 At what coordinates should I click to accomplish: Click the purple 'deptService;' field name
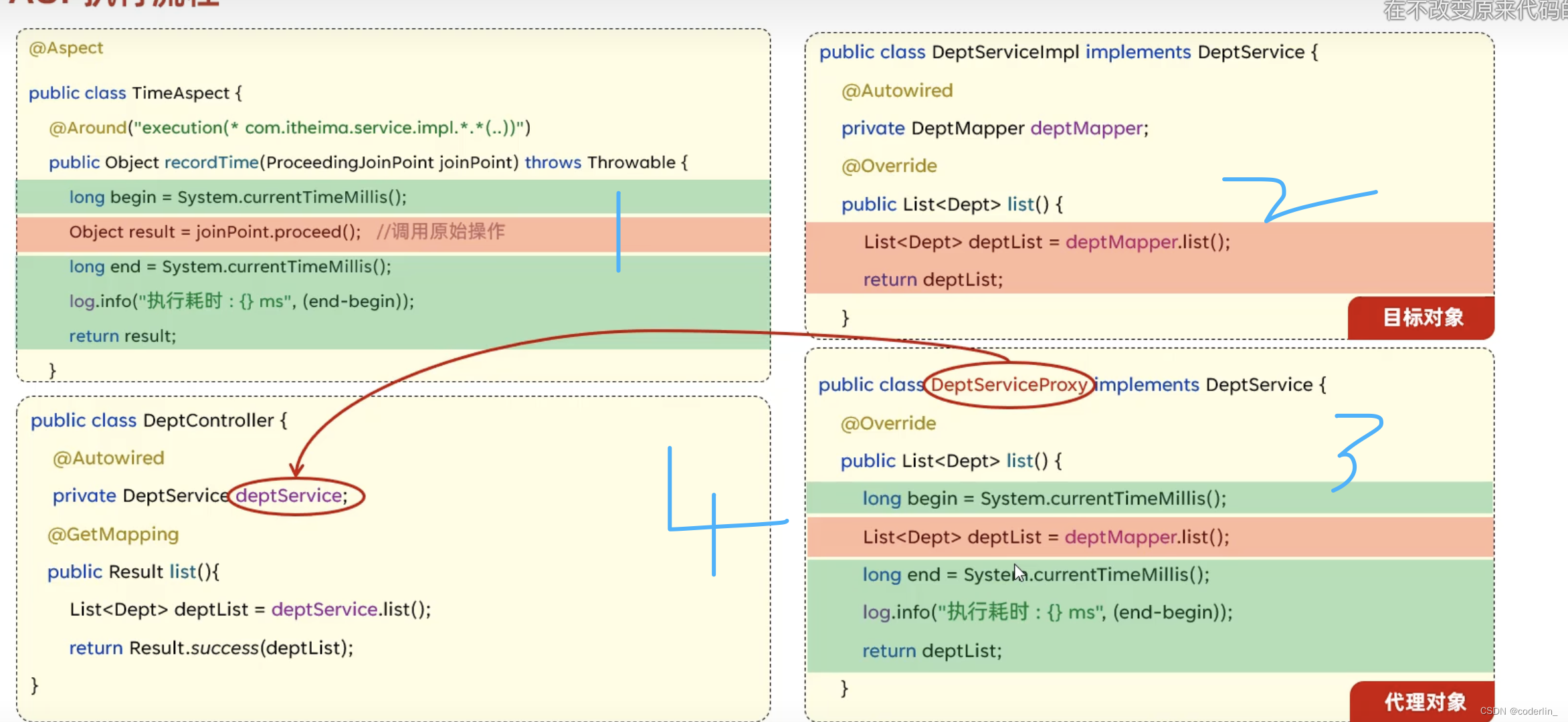(x=292, y=495)
